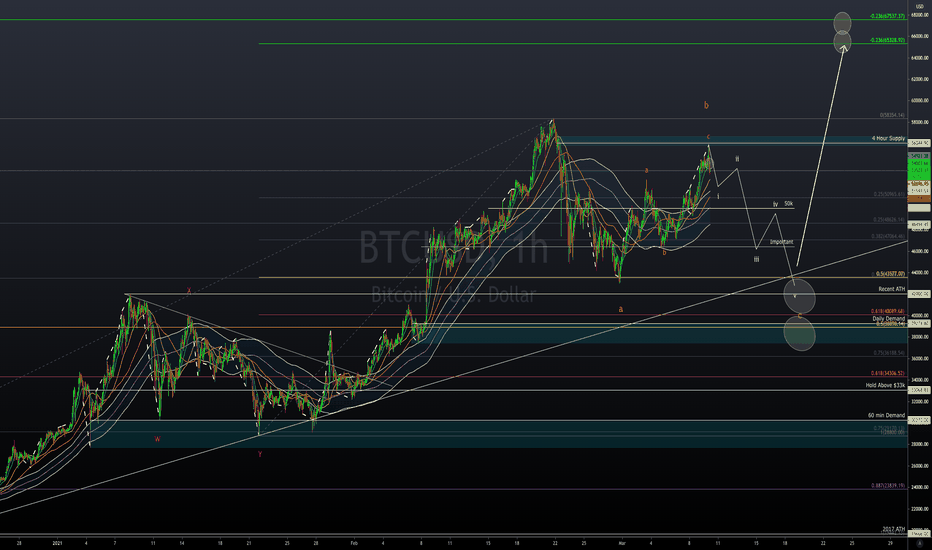932x550 pixels.
Task: Click the "Important" level annotation
Action: coord(782,242)
